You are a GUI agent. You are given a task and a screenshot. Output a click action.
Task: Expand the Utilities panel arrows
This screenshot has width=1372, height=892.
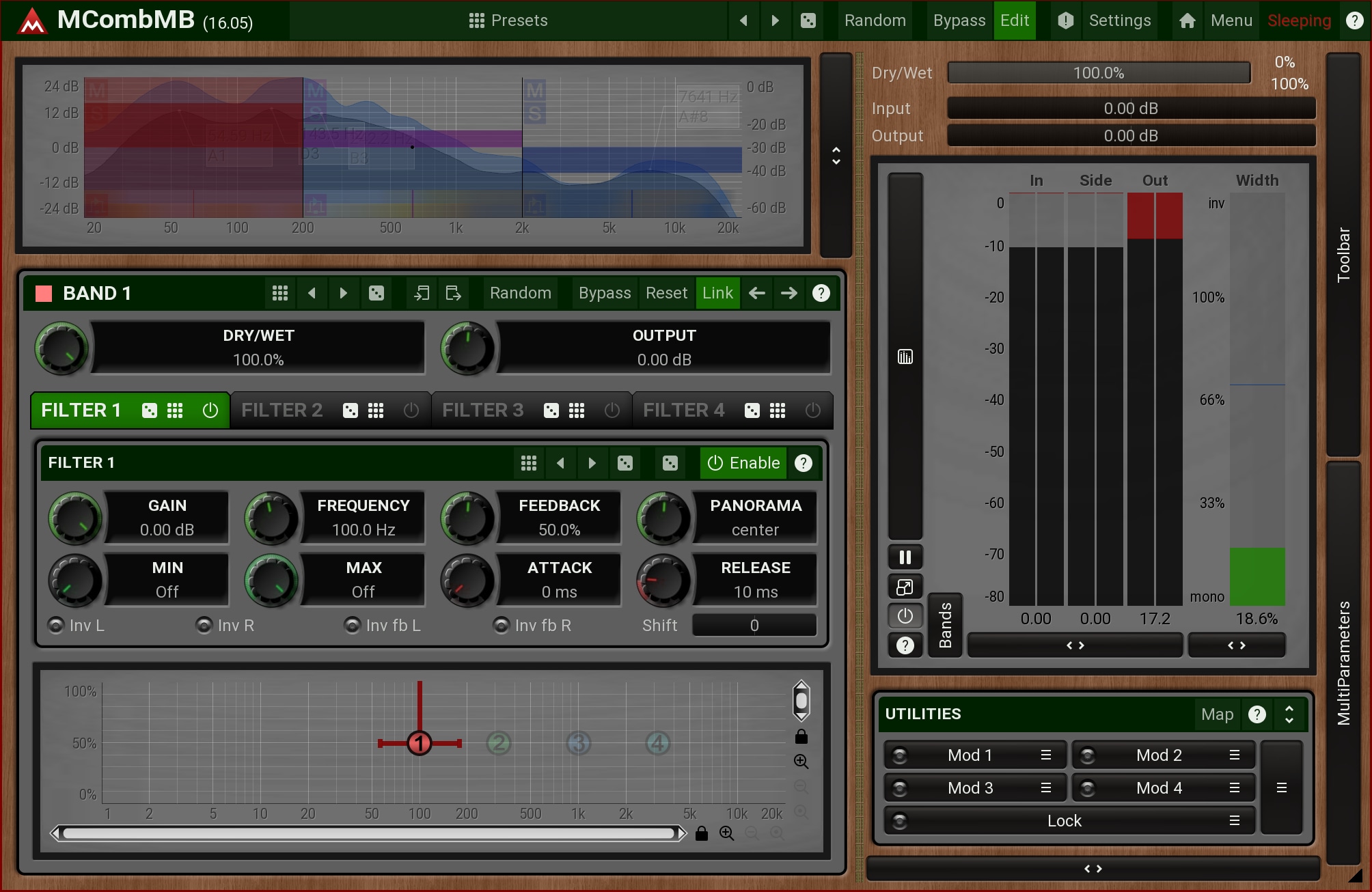(1289, 714)
